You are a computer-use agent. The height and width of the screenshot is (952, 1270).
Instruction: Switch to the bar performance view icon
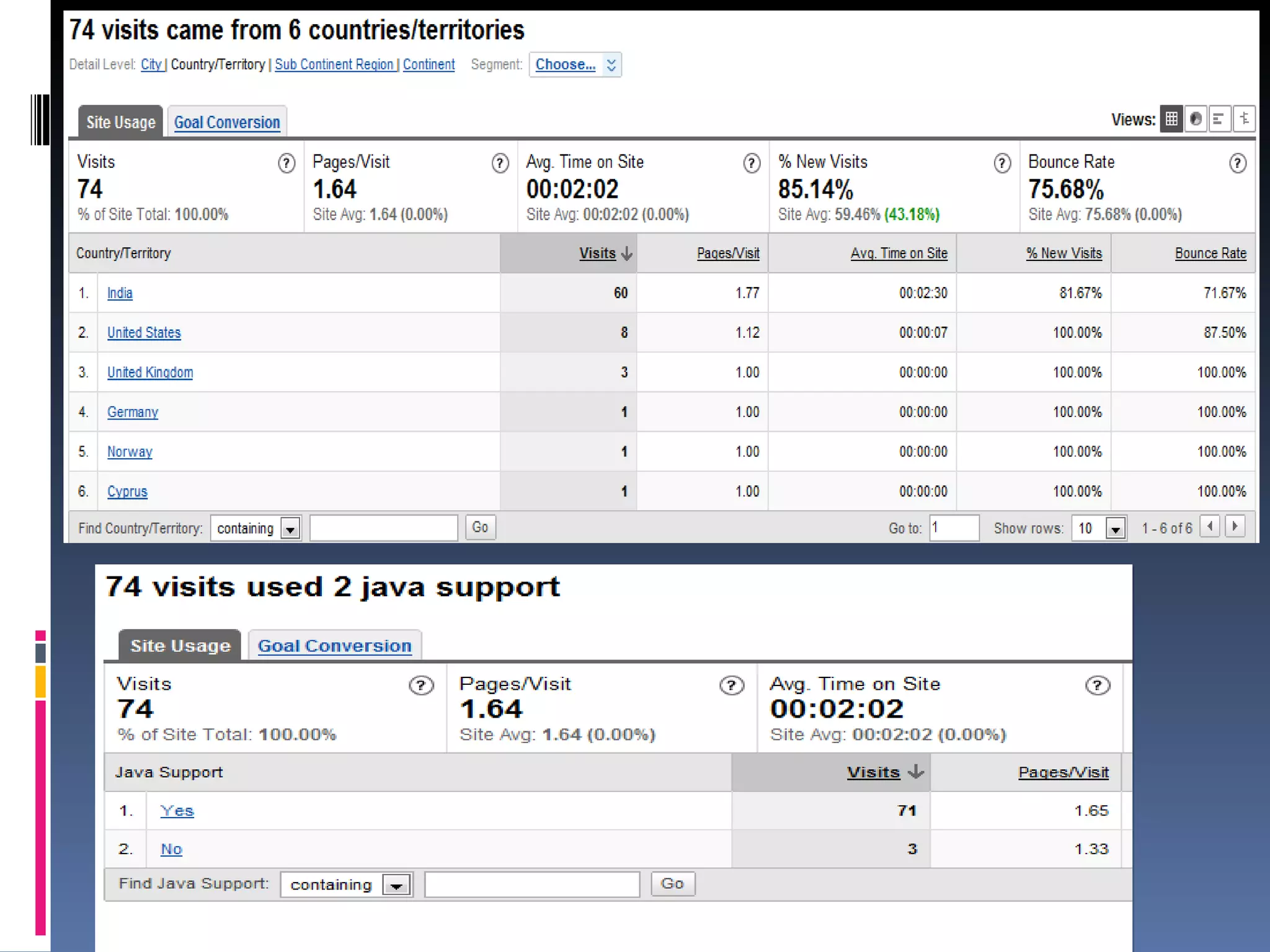1219,119
